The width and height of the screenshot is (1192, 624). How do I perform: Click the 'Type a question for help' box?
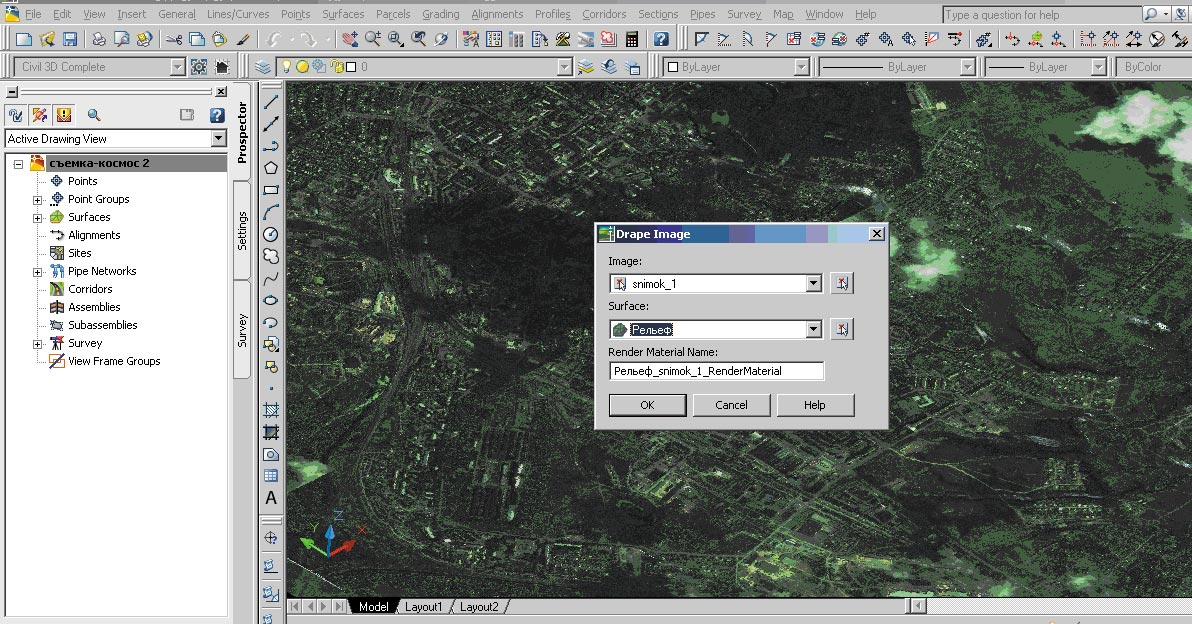pyautogui.click(x=1041, y=14)
